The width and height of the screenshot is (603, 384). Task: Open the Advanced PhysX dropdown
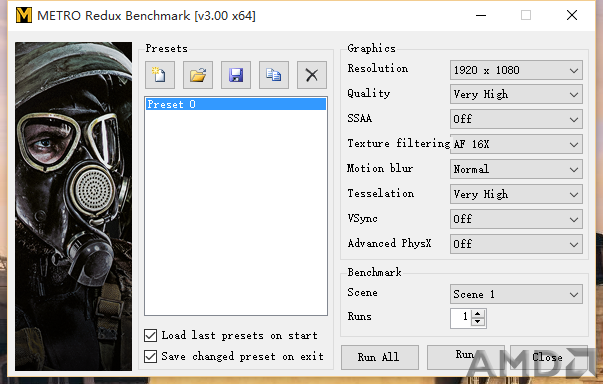click(x=516, y=244)
